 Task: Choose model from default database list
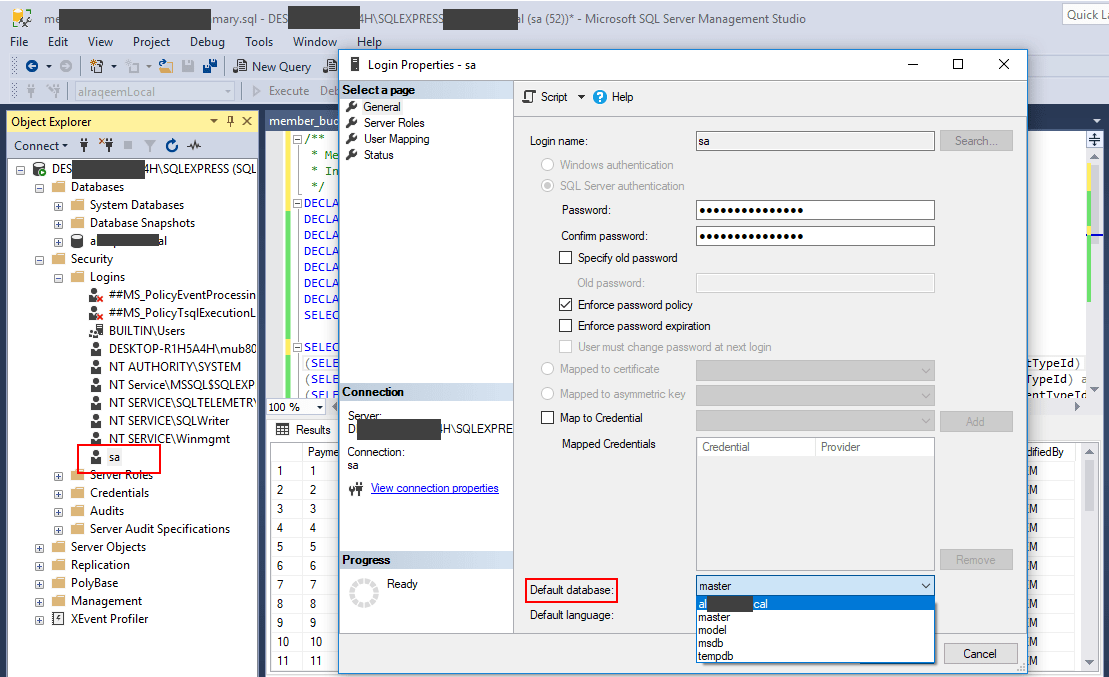click(x=815, y=630)
